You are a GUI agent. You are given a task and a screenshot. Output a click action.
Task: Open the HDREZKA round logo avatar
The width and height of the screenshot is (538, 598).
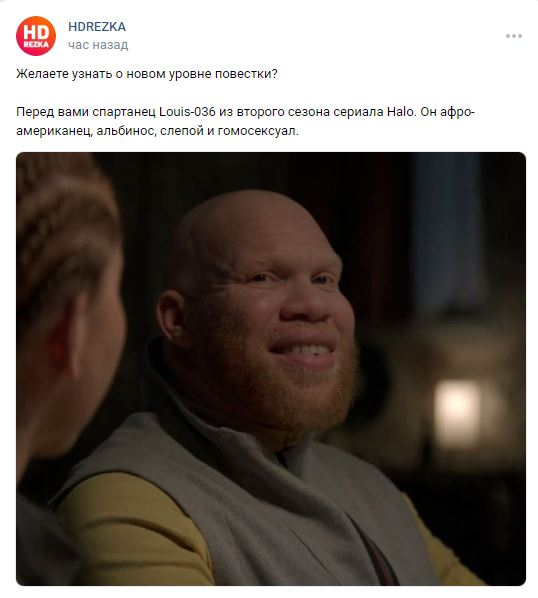pos(36,36)
